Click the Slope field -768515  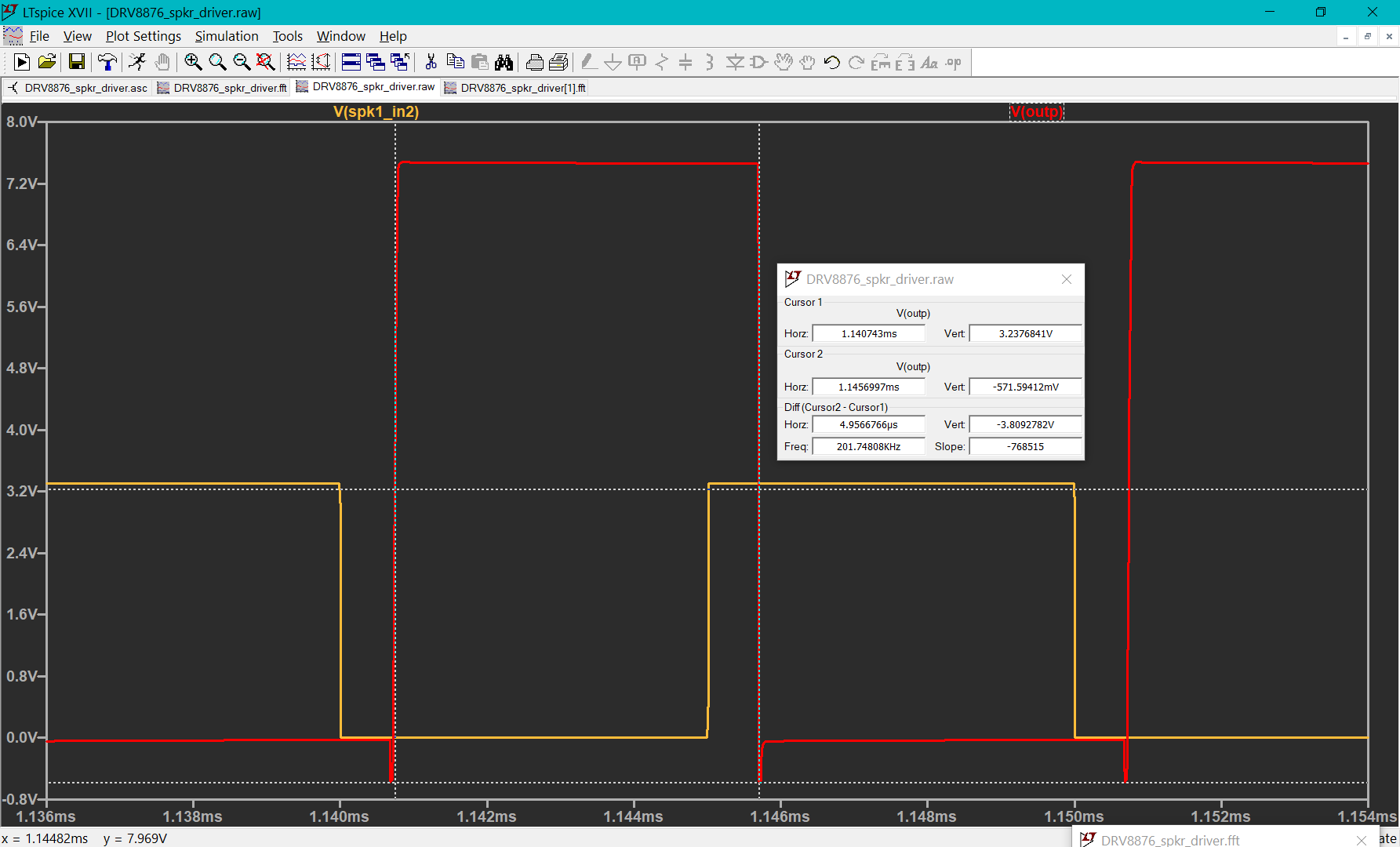coord(1026,446)
